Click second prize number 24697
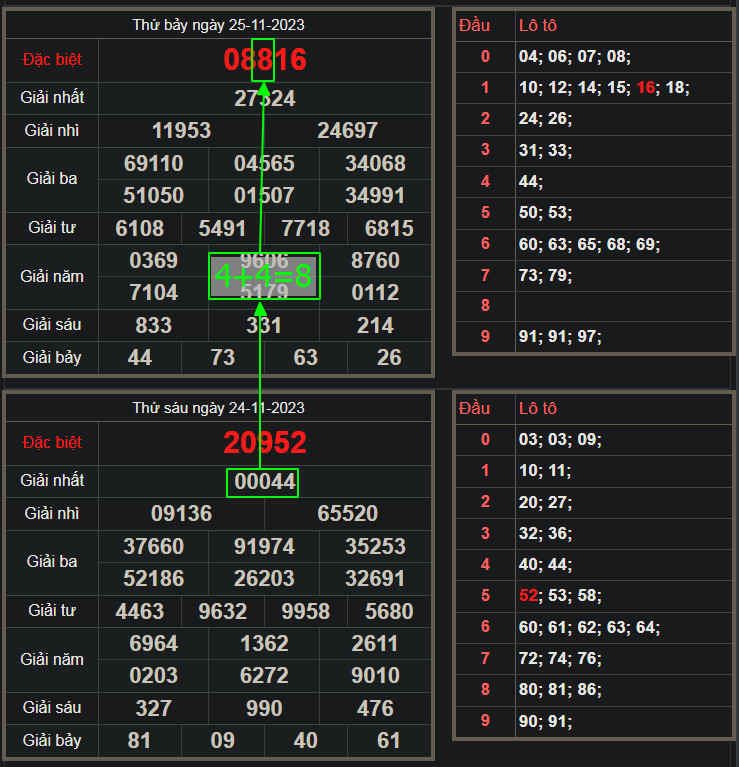 [x=348, y=130]
